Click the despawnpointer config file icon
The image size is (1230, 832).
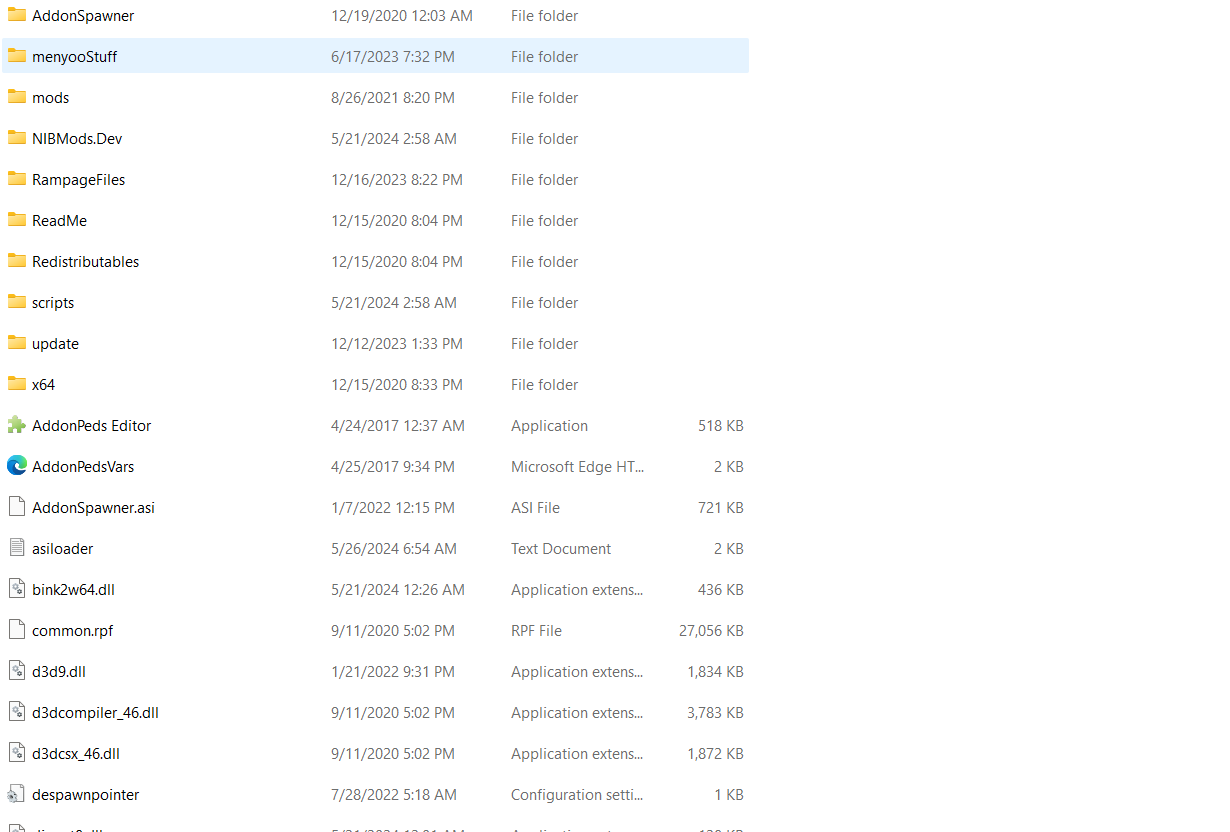click(x=16, y=794)
